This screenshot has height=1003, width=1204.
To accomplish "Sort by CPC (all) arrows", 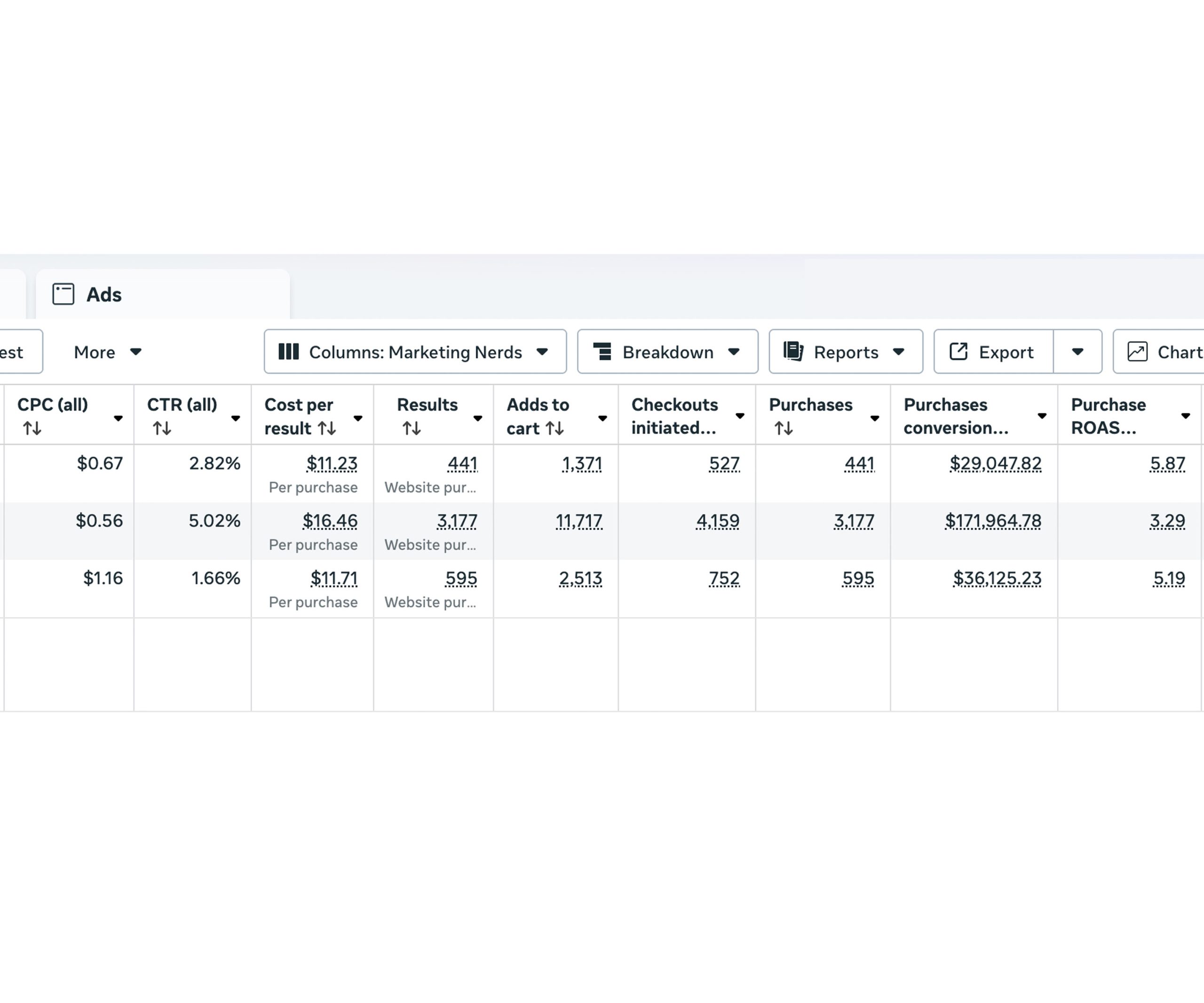I will point(32,428).
